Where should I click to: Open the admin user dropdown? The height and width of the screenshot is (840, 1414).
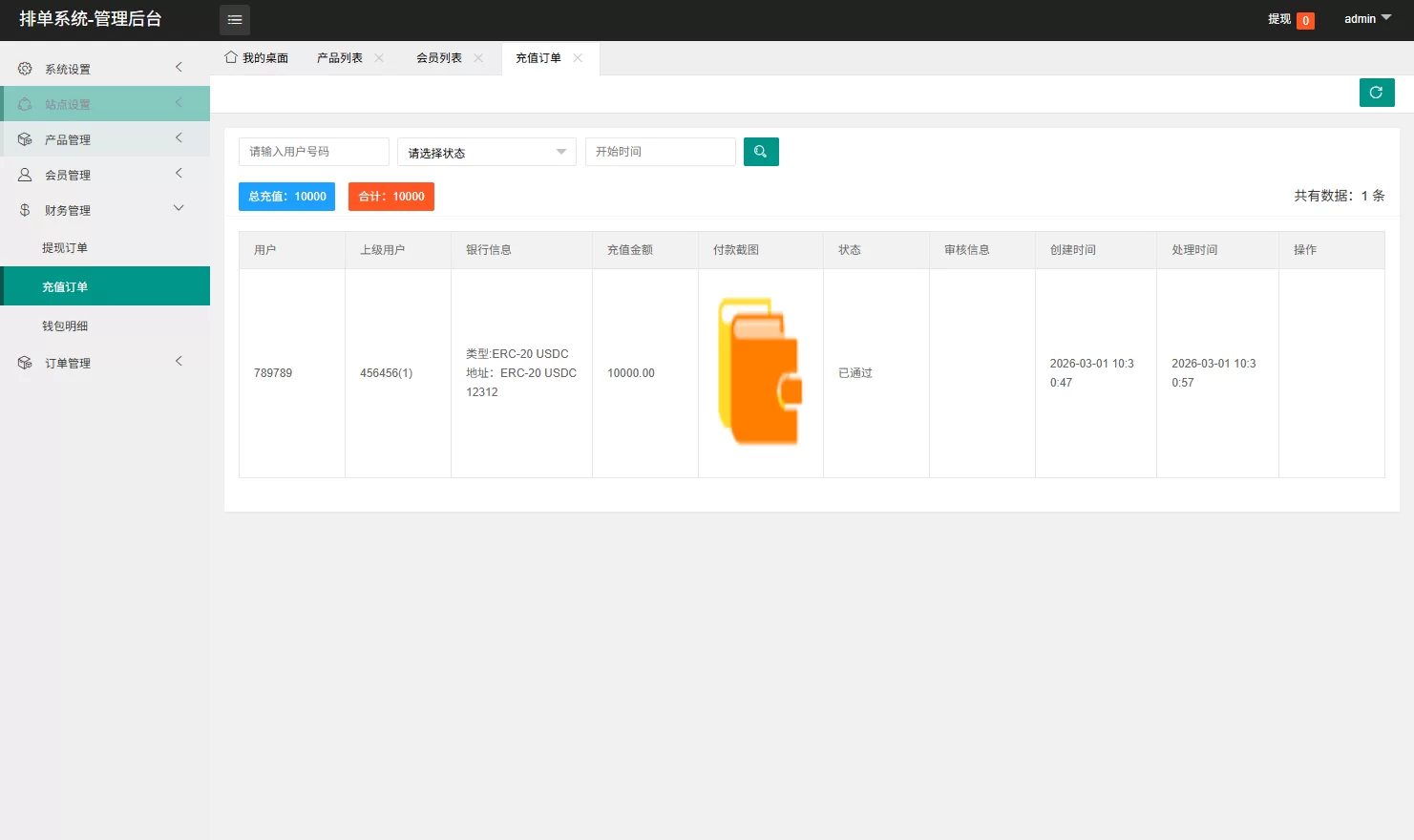pos(1367,19)
